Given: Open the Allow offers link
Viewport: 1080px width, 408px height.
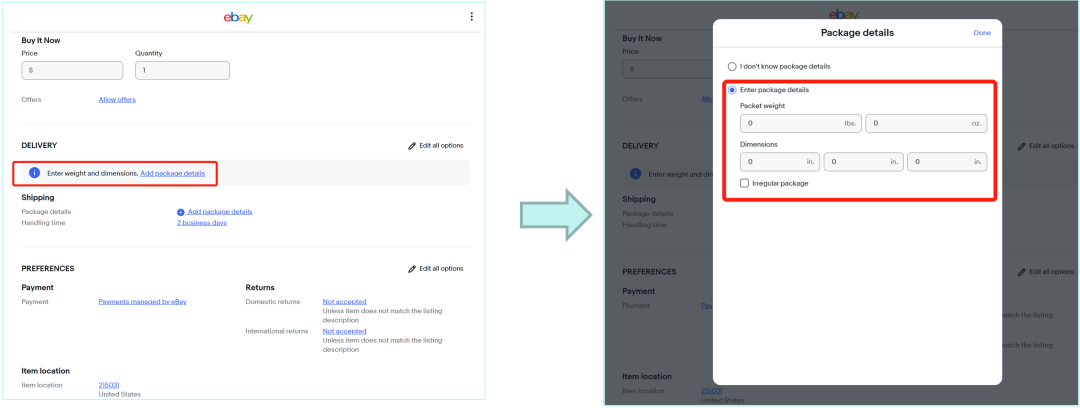Looking at the screenshot, I should pos(117,100).
